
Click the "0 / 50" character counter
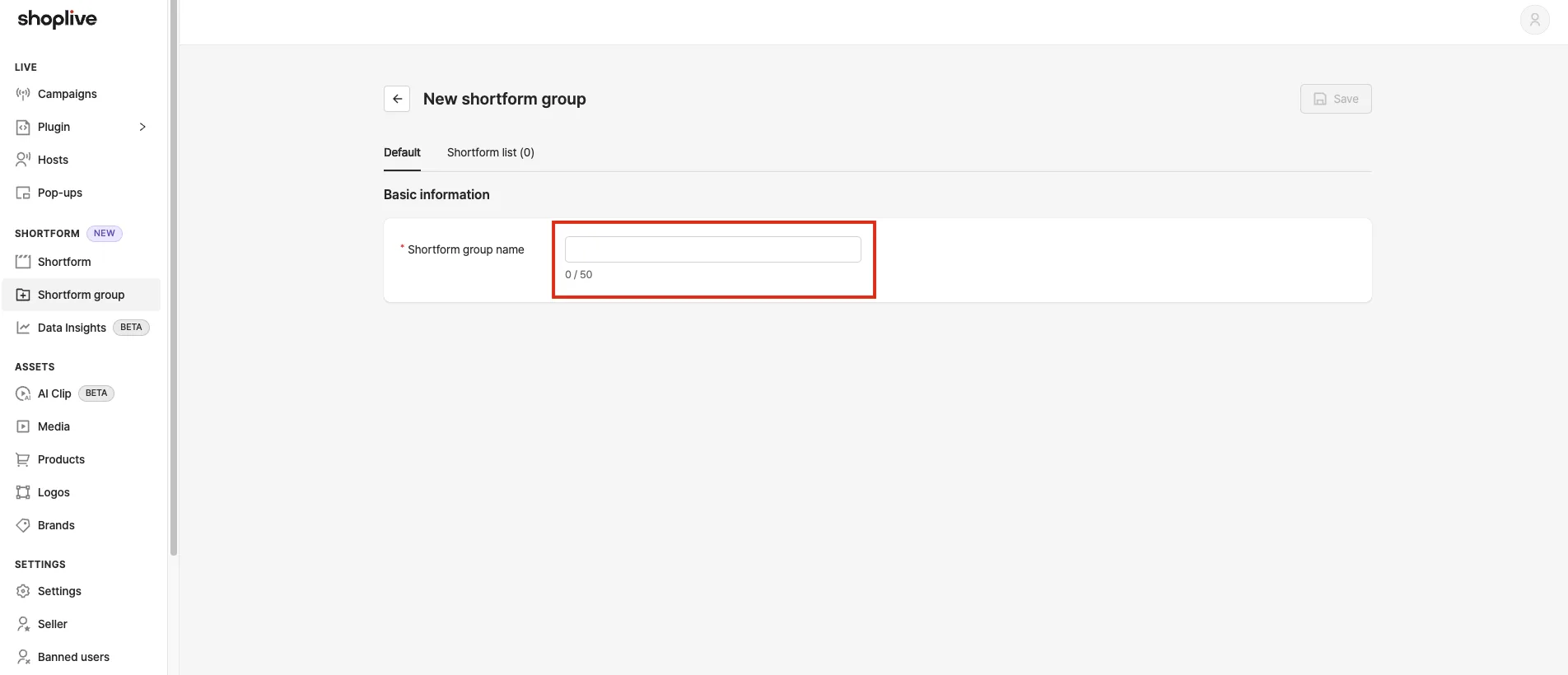point(578,275)
